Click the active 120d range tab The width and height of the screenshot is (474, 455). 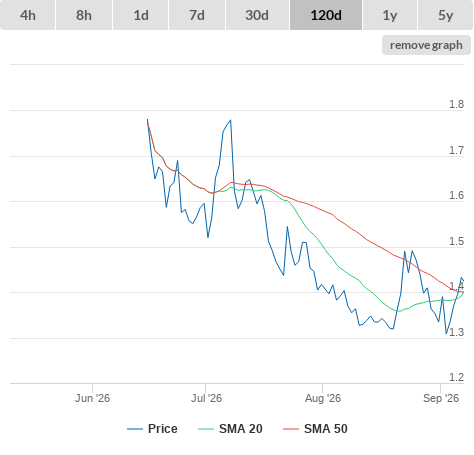pos(326,15)
